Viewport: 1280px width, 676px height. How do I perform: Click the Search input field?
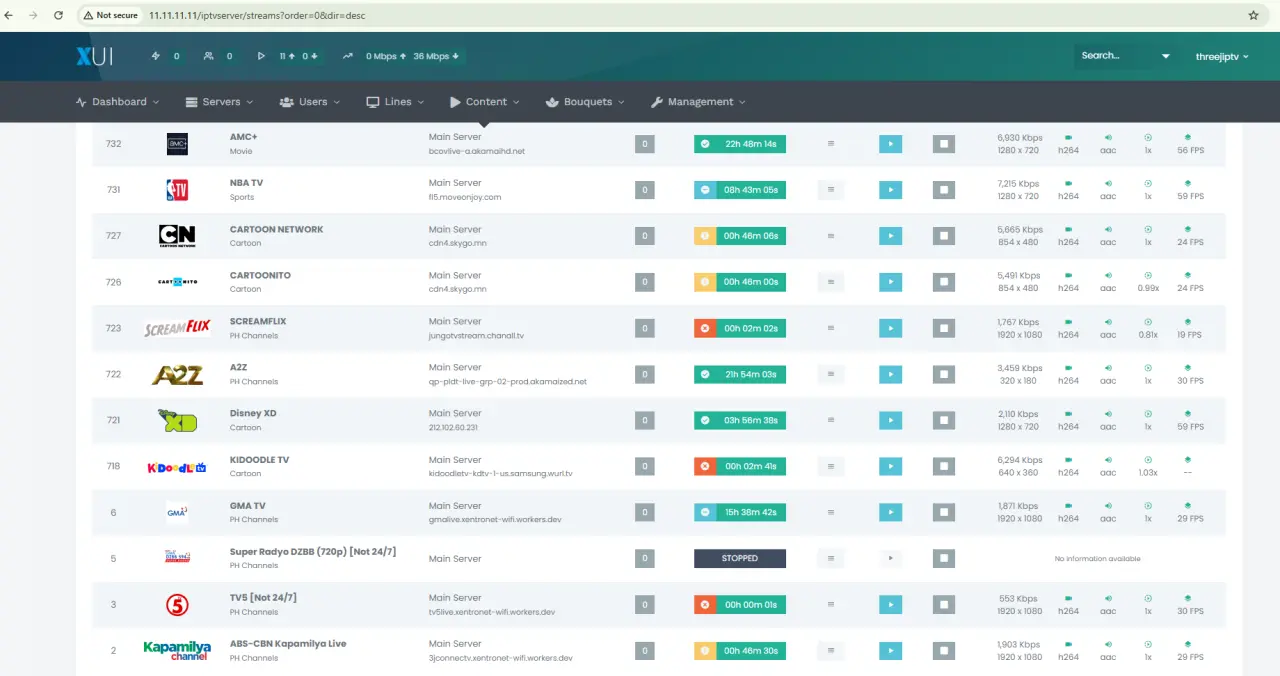[x=1114, y=56]
